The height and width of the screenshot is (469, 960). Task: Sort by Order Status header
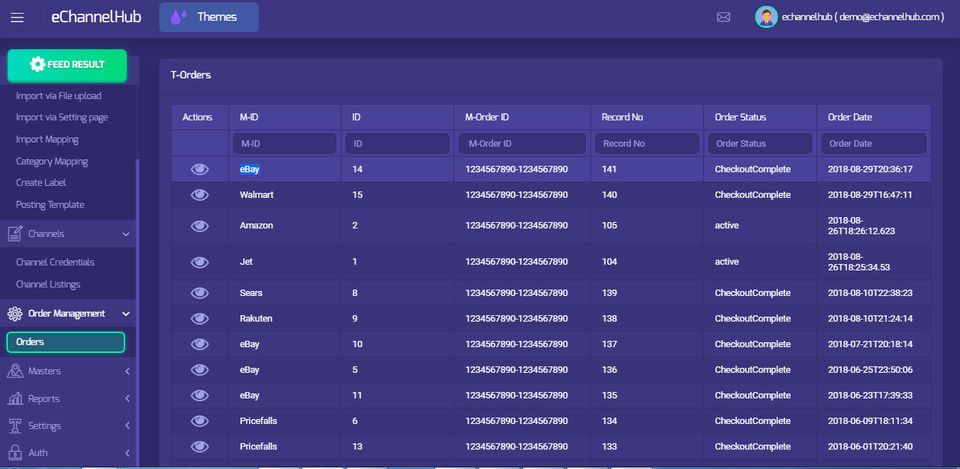(x=740, y=117)
